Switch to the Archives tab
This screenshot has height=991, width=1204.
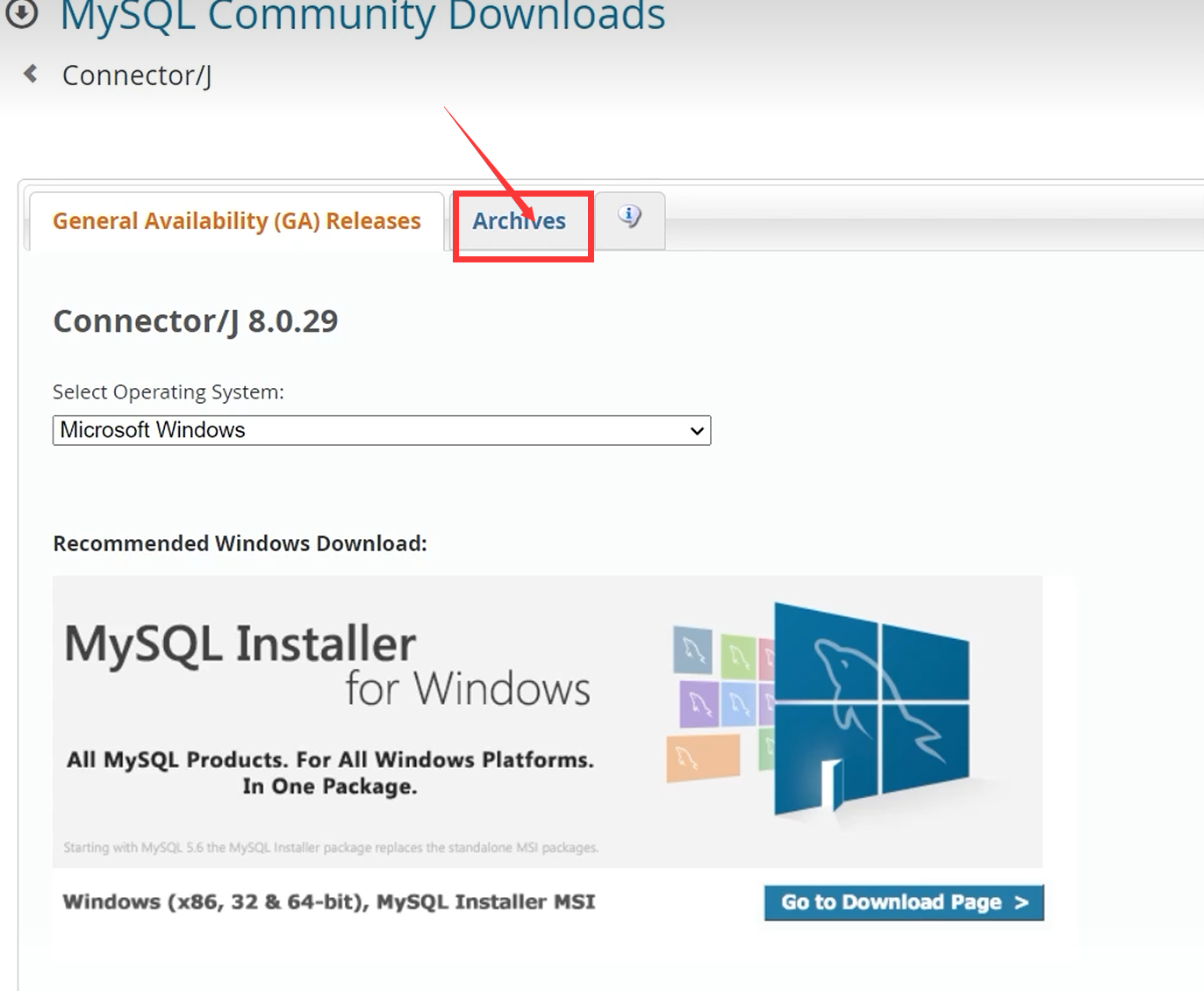(x=520, y=221)
